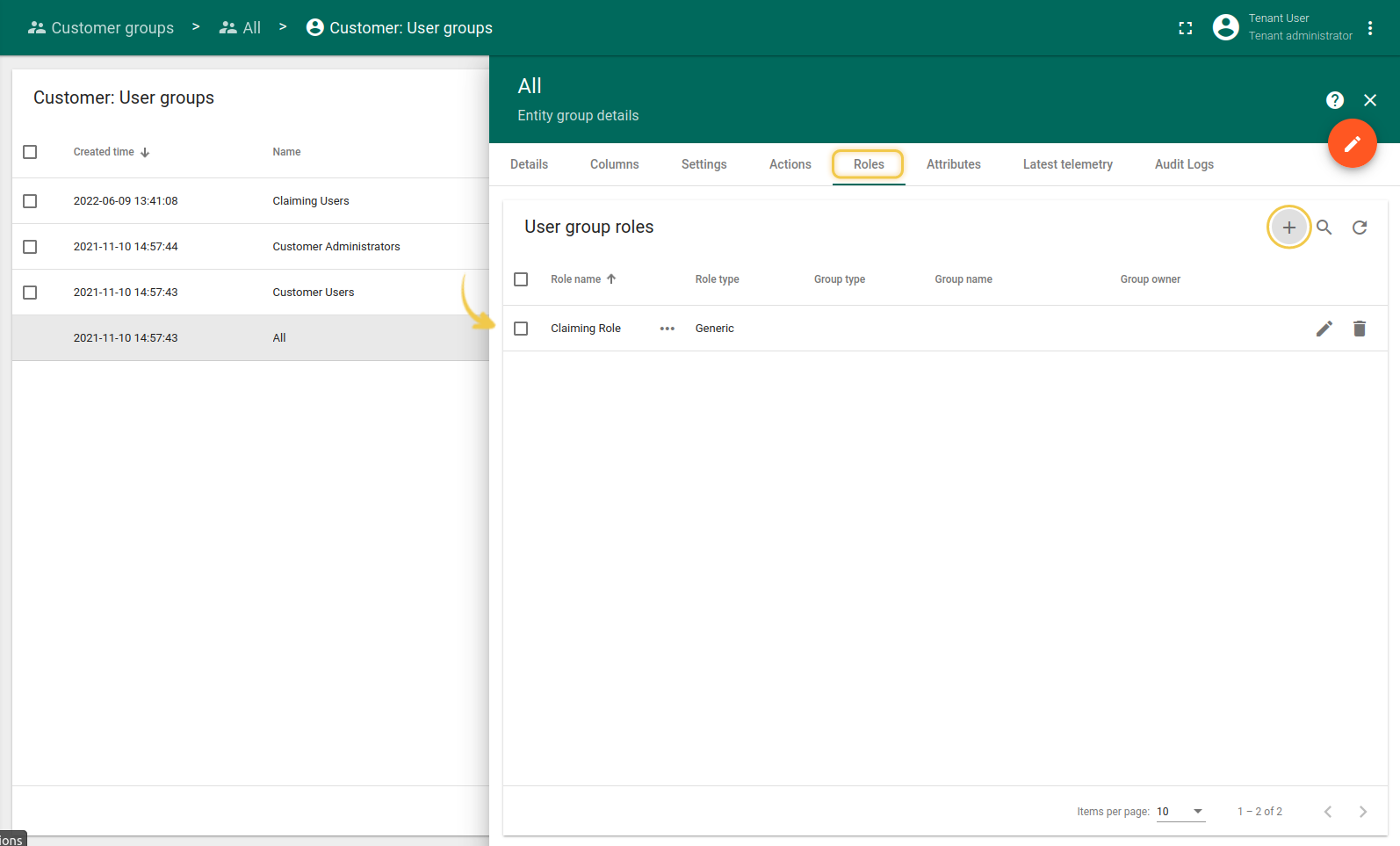Select all user groups checkbox
The image size is (1400, 846).
coord(30,152)
